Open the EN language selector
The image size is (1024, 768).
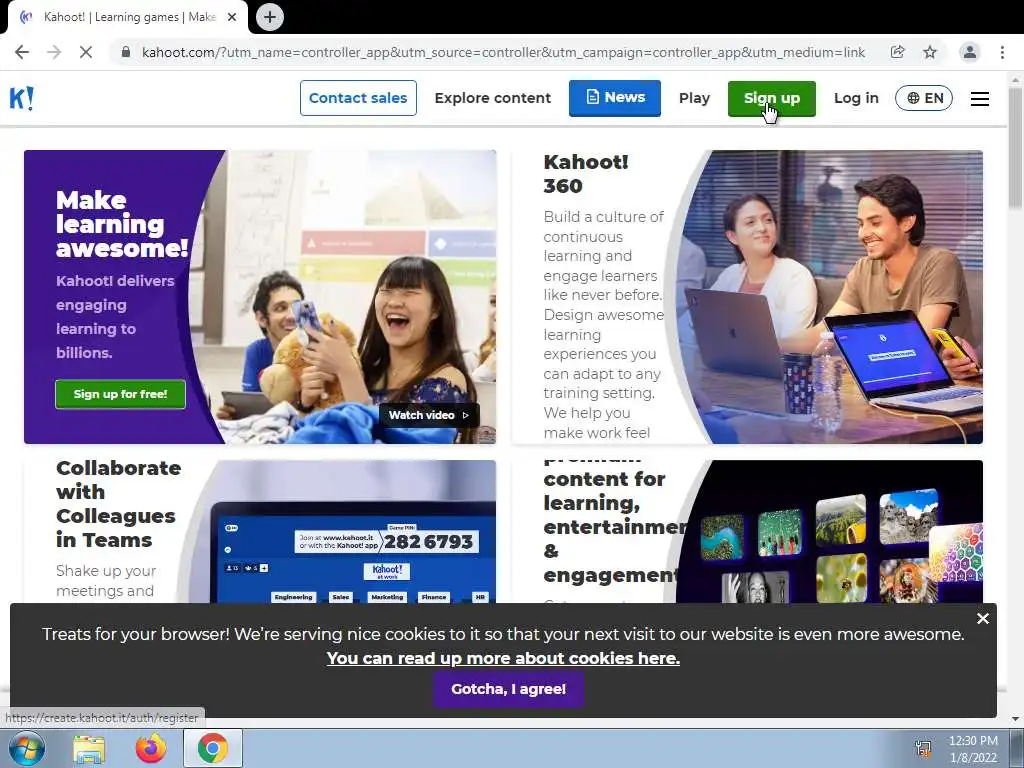tap(923, 99)
